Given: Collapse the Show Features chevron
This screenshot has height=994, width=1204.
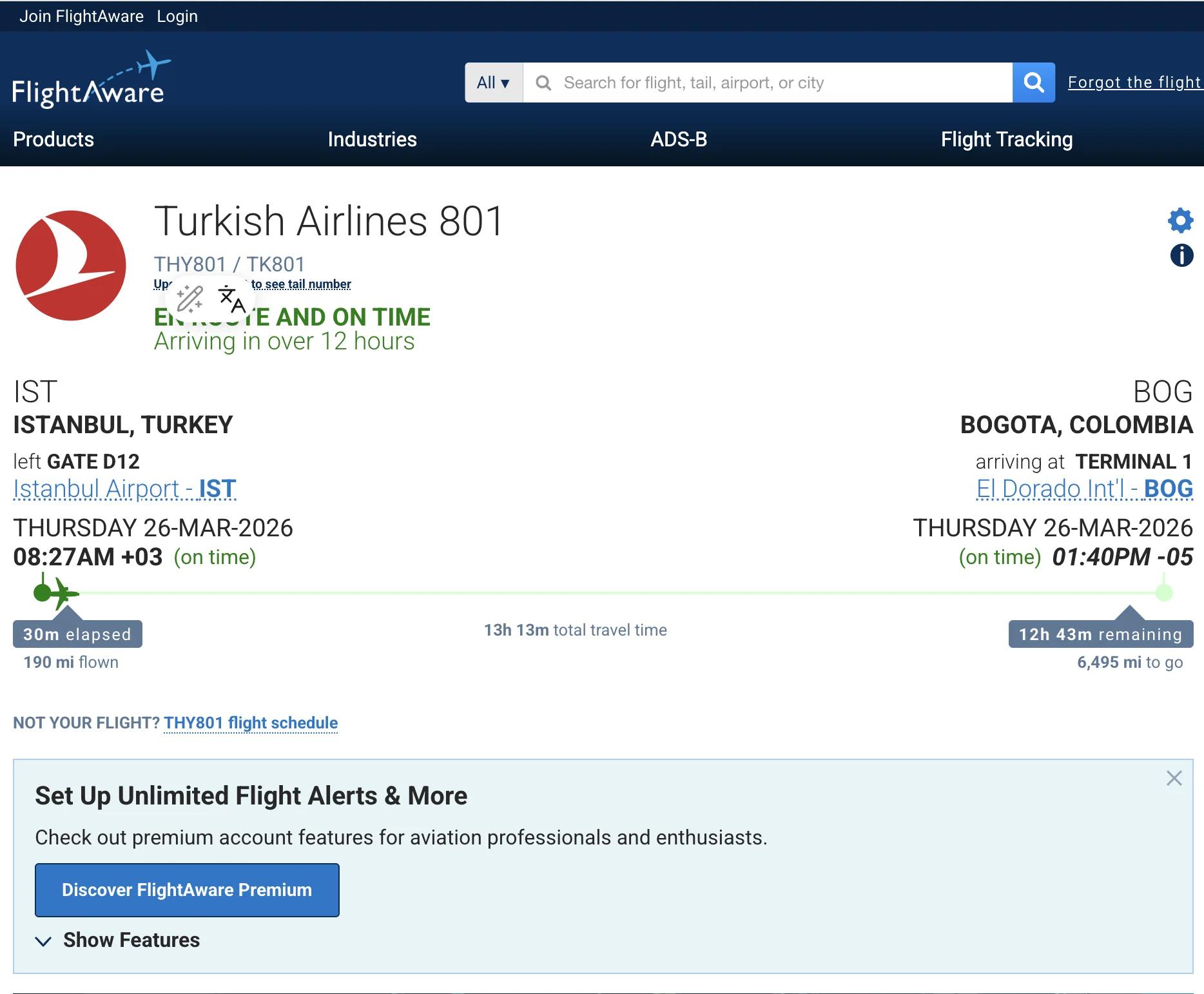Looking at the screenshot, I should pos(43,940).
